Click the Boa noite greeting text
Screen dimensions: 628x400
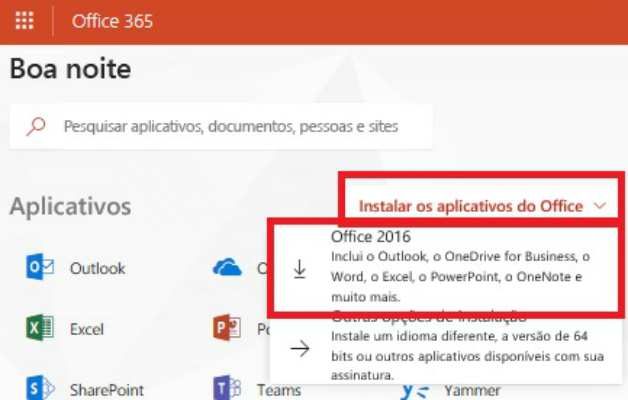(70, 68)
